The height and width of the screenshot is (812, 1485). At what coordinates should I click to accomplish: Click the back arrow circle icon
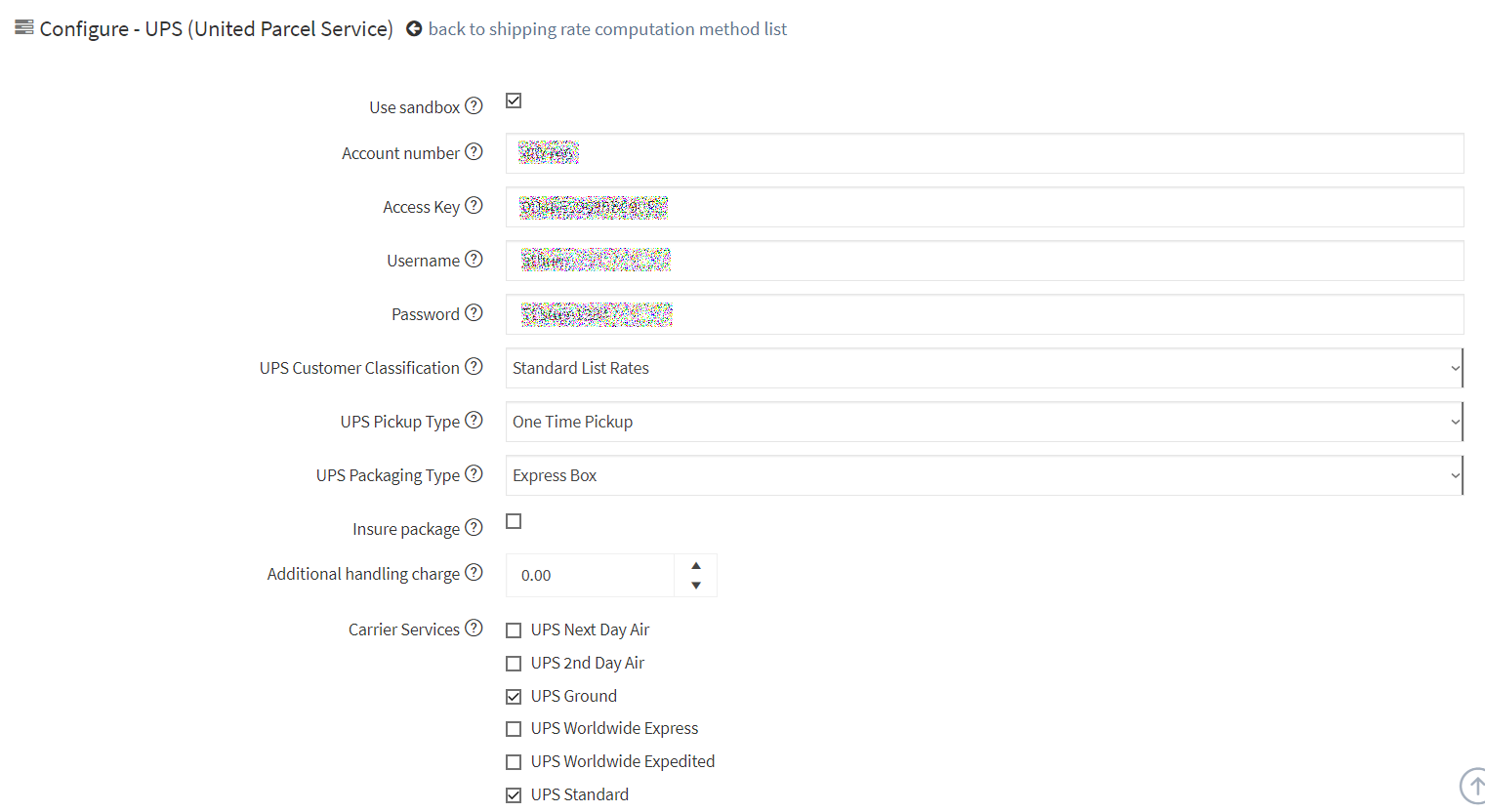(x=414, y=29)
